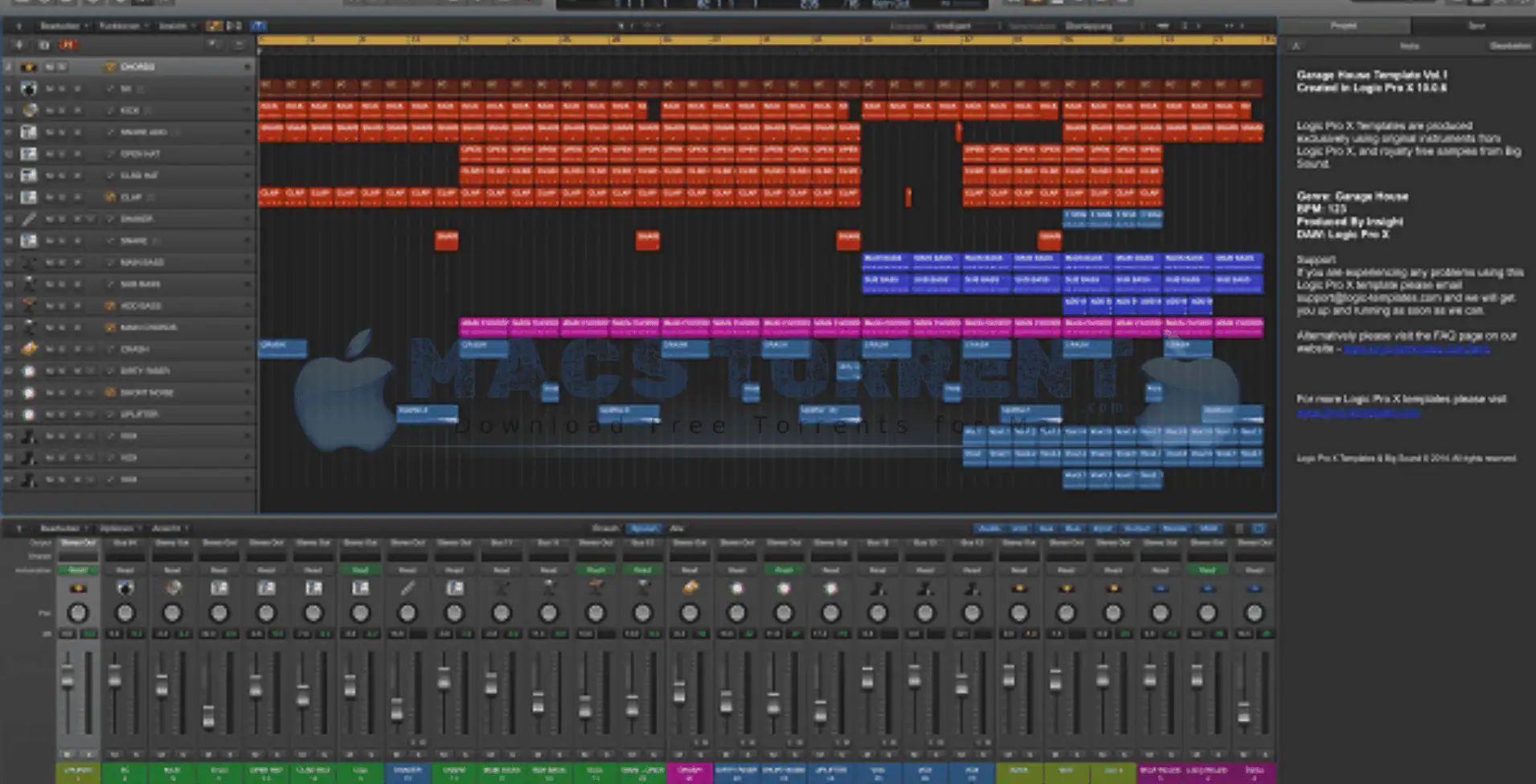Viewport: 1536px width, 784px height.
Task: Open the mixer Bearbeiten dropdown
Action: tap(63, 528)
